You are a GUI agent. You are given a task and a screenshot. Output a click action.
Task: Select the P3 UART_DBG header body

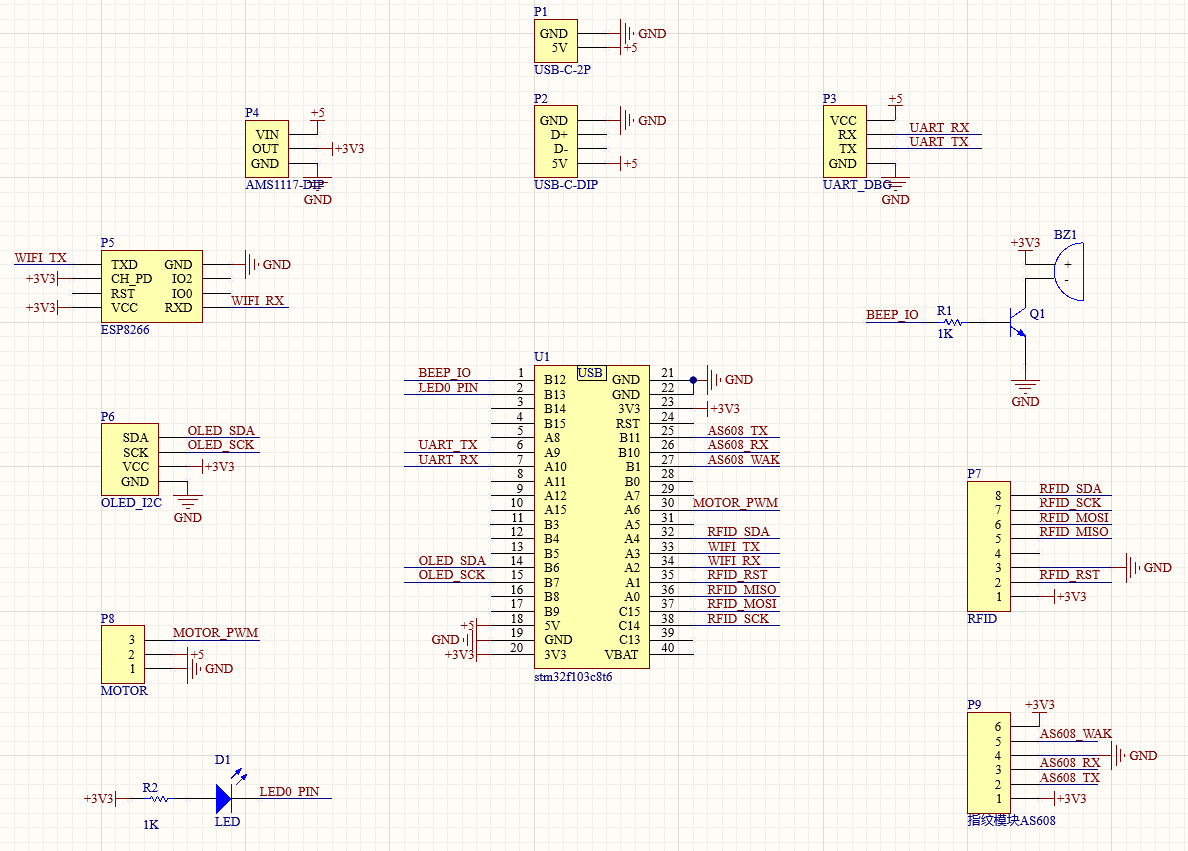(845, 142)
